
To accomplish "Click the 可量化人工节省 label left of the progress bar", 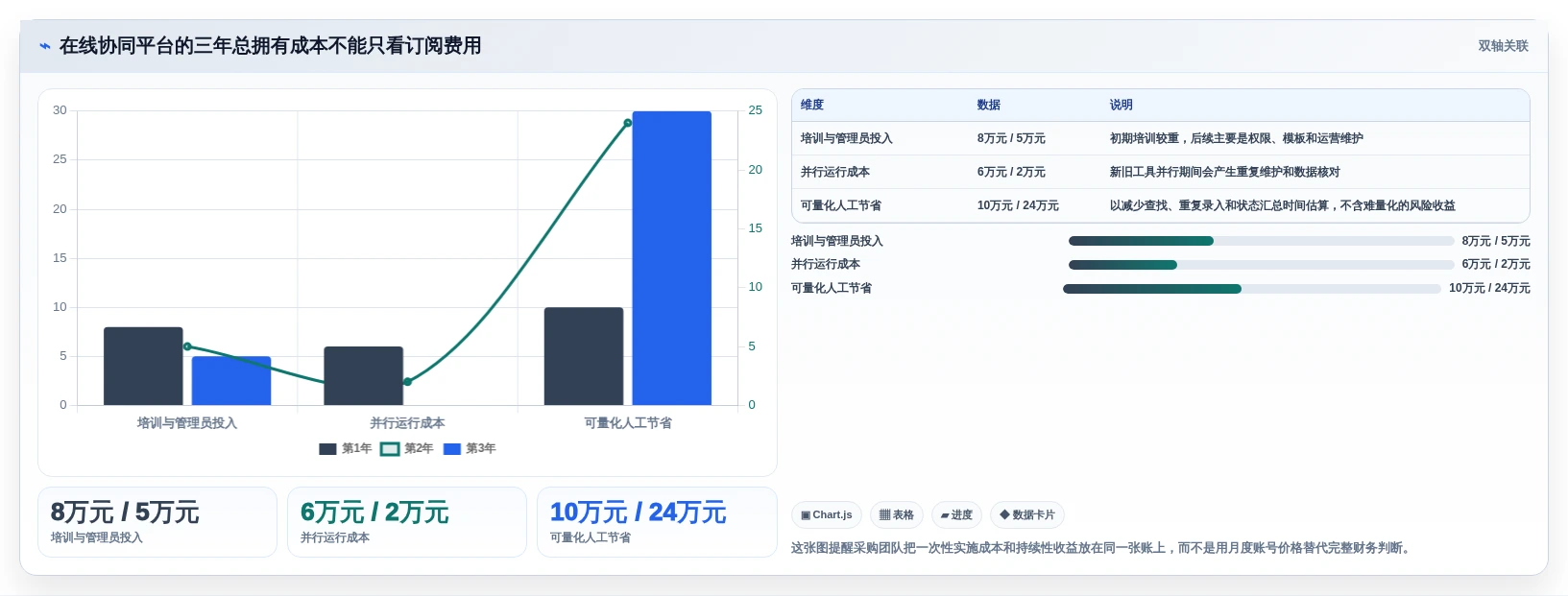I will point(832,288).
